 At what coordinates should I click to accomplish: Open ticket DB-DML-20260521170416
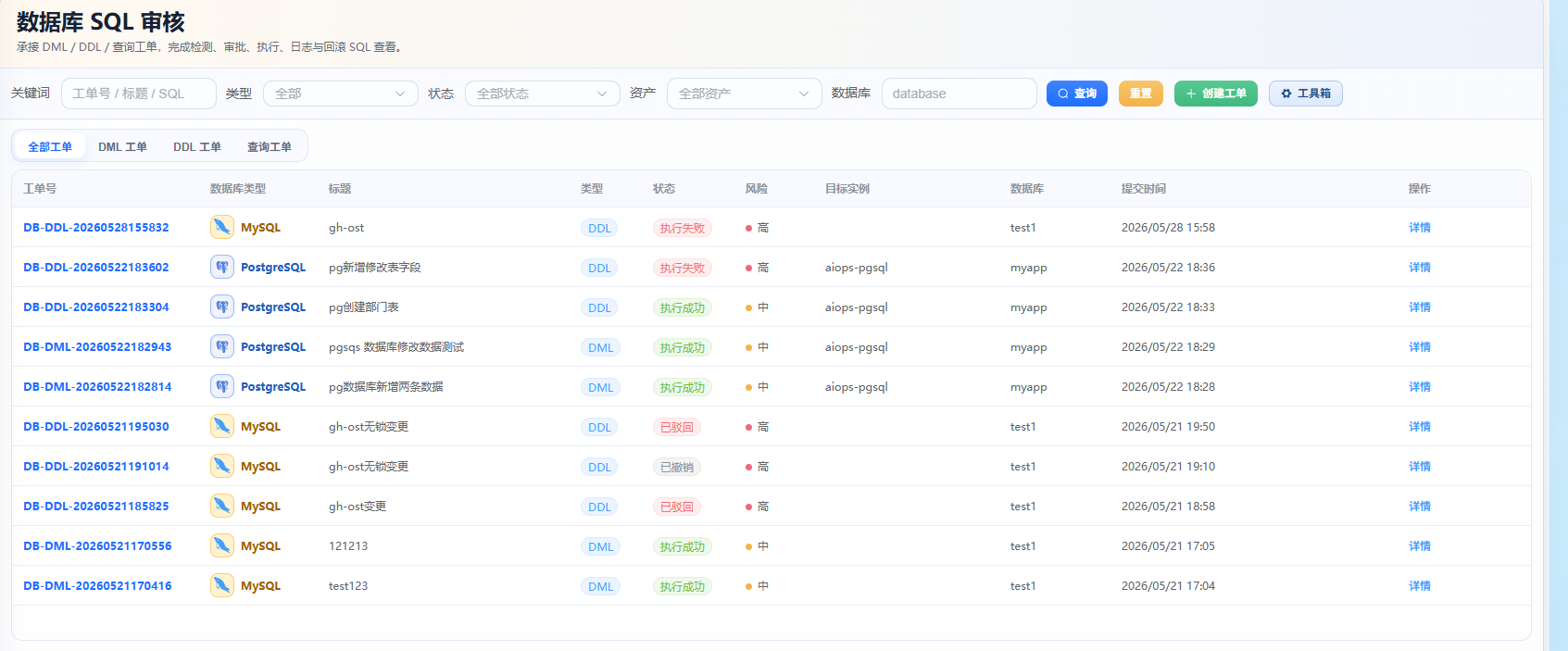pyautogui.click(x=97, y=585)
